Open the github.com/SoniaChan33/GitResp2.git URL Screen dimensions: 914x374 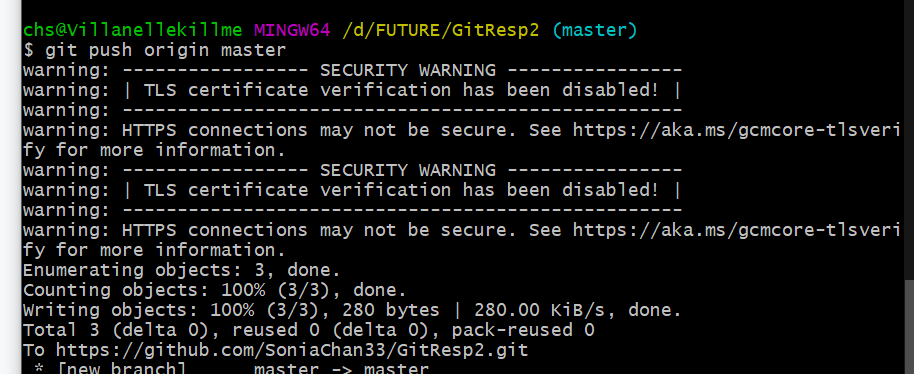(292, 350)
